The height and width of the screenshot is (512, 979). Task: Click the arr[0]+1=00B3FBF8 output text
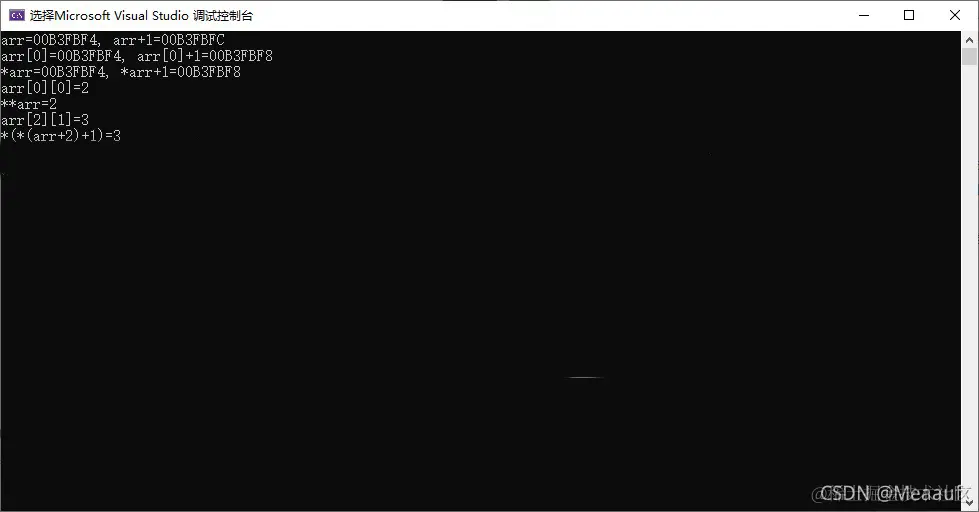[x=205, y=56]
